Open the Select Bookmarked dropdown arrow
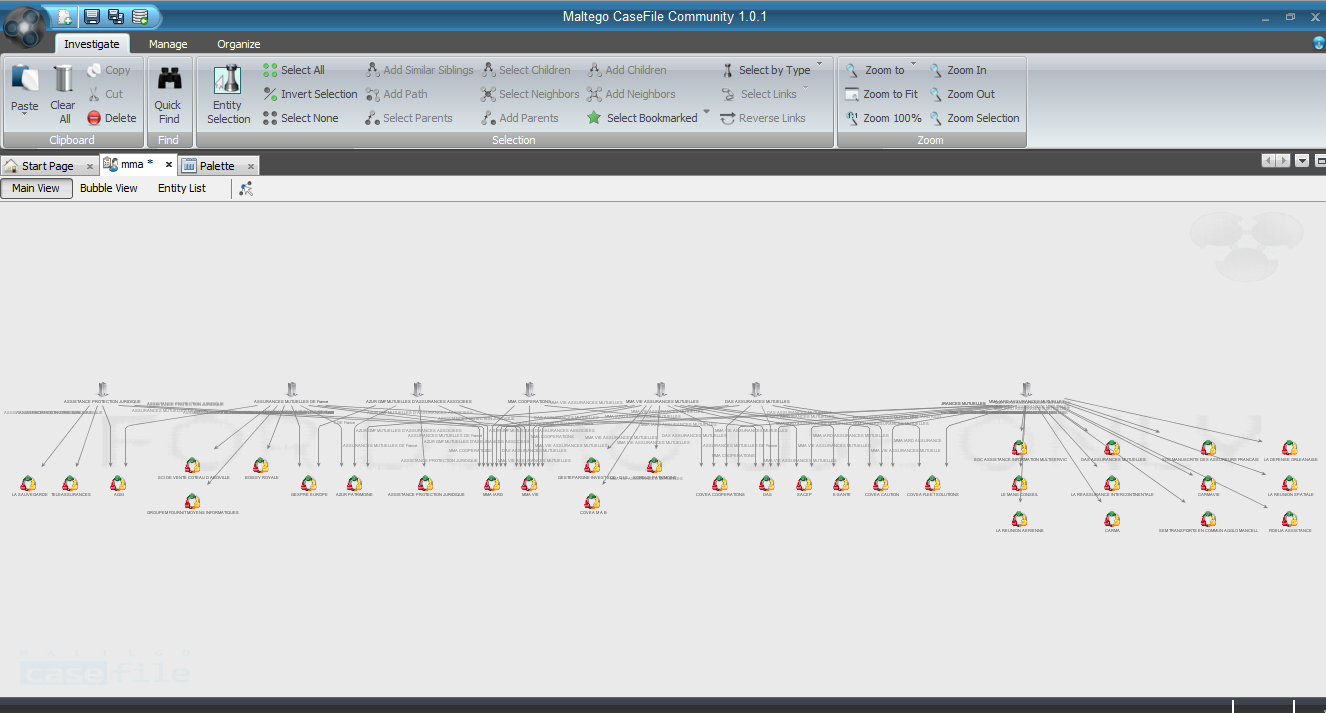 click(x=706, y=112)
